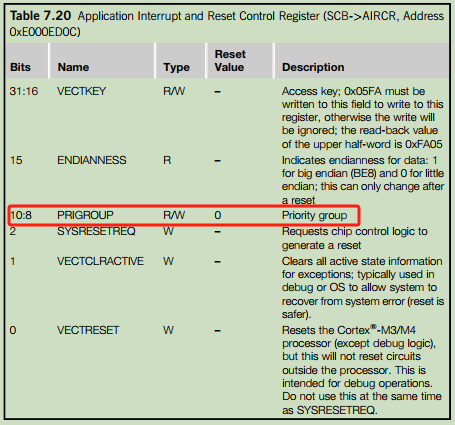Click the "as SYSRESETREQ." final line
This screenshot has width=455, height=425.
[x=330, y=410]
